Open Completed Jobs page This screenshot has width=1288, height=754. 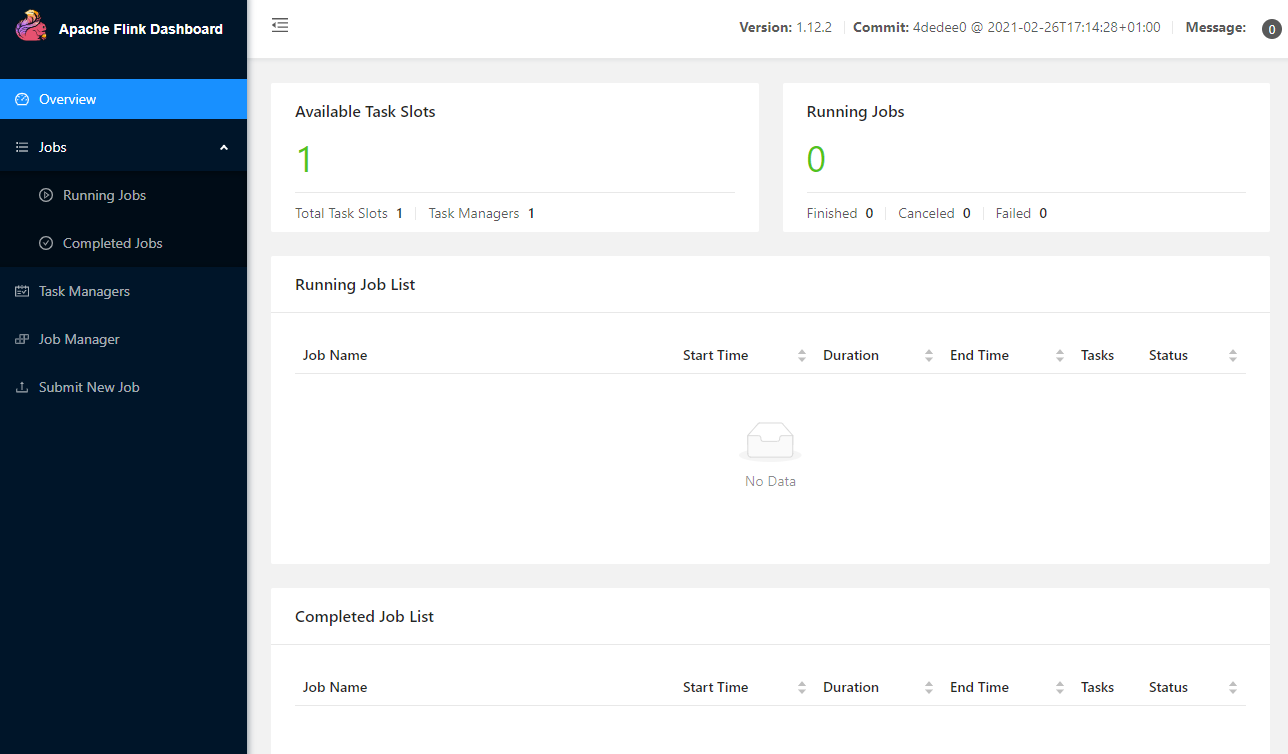click(123, 243)
